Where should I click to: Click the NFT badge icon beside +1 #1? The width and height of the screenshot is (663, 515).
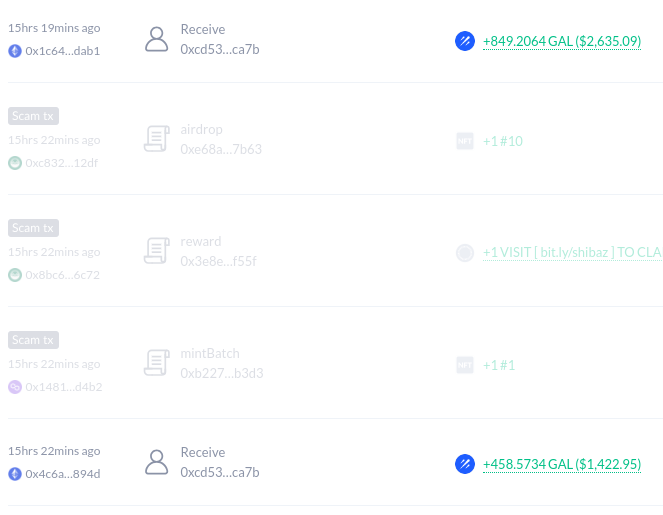coord(465,365)
